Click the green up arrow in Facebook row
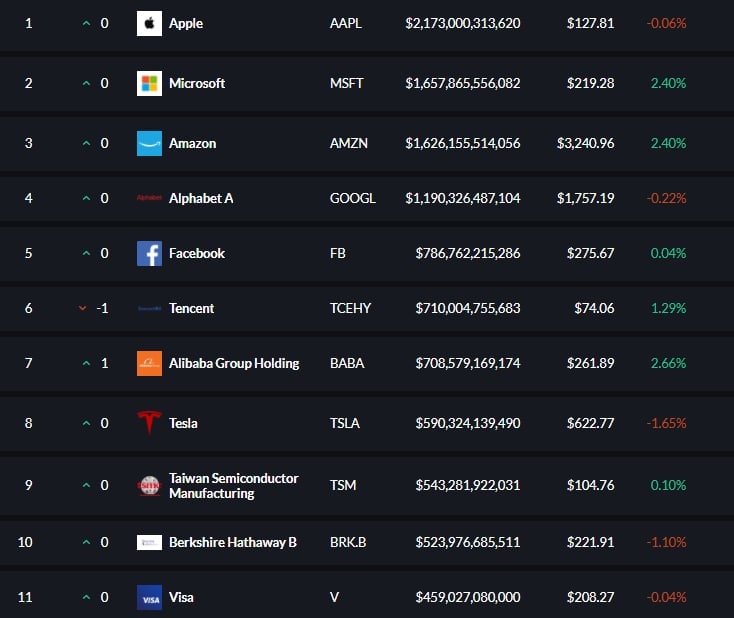Image resolution: width=734 pixels, height=618 pixels. pos(86,253)
